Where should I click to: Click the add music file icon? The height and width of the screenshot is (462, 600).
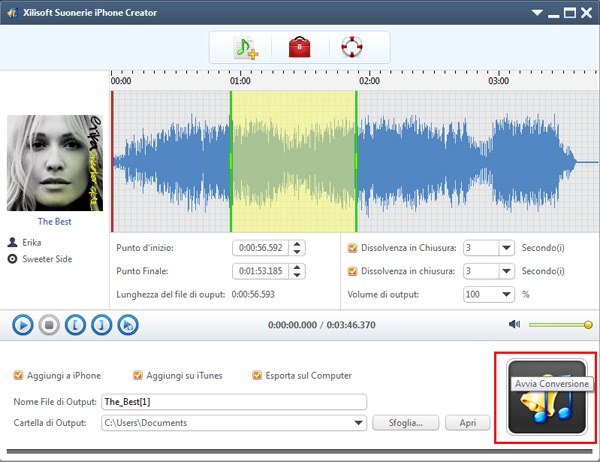[245, 47]
